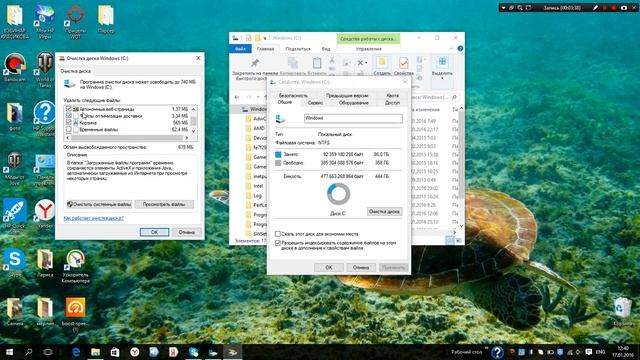Uncheck the Recycle Bin cleanup checkbox
The width and height of the screenshot is (640, 360).
coord(69,122)
